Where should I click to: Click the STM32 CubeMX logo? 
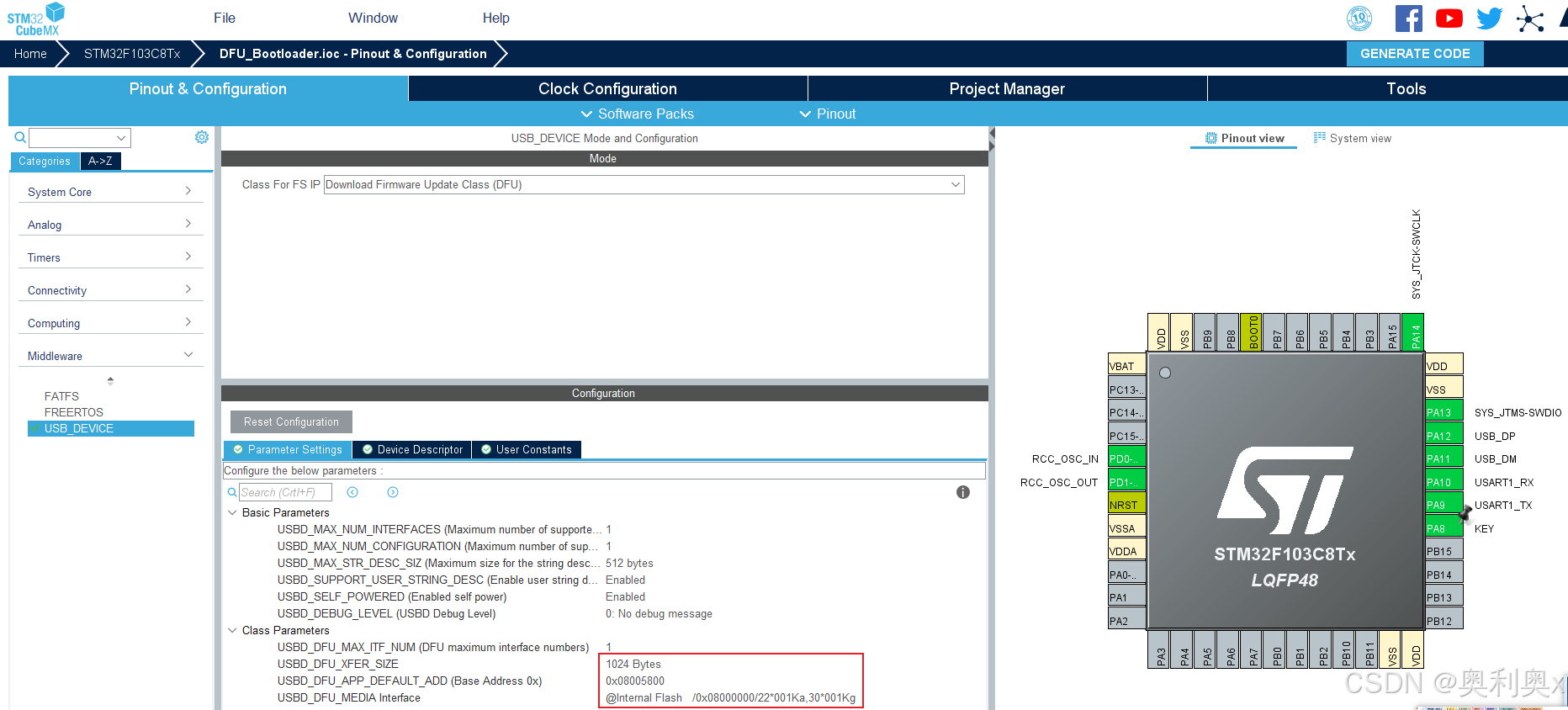tap(36, 19)
